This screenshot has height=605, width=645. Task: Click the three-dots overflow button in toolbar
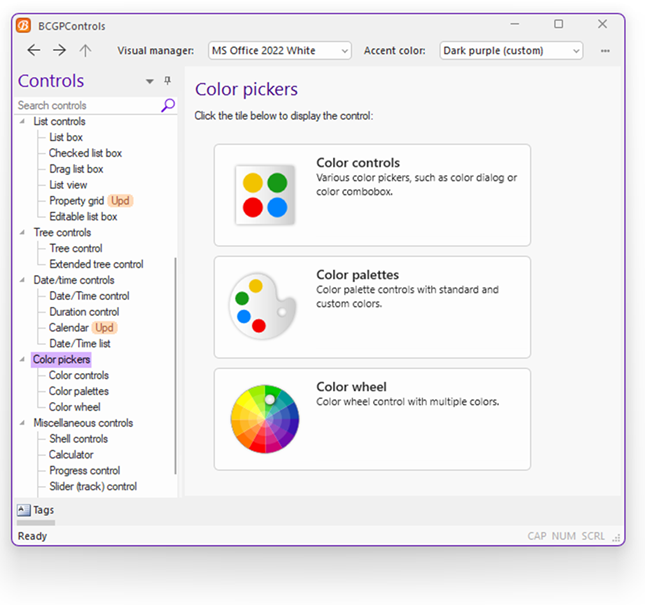pos(605,50)
